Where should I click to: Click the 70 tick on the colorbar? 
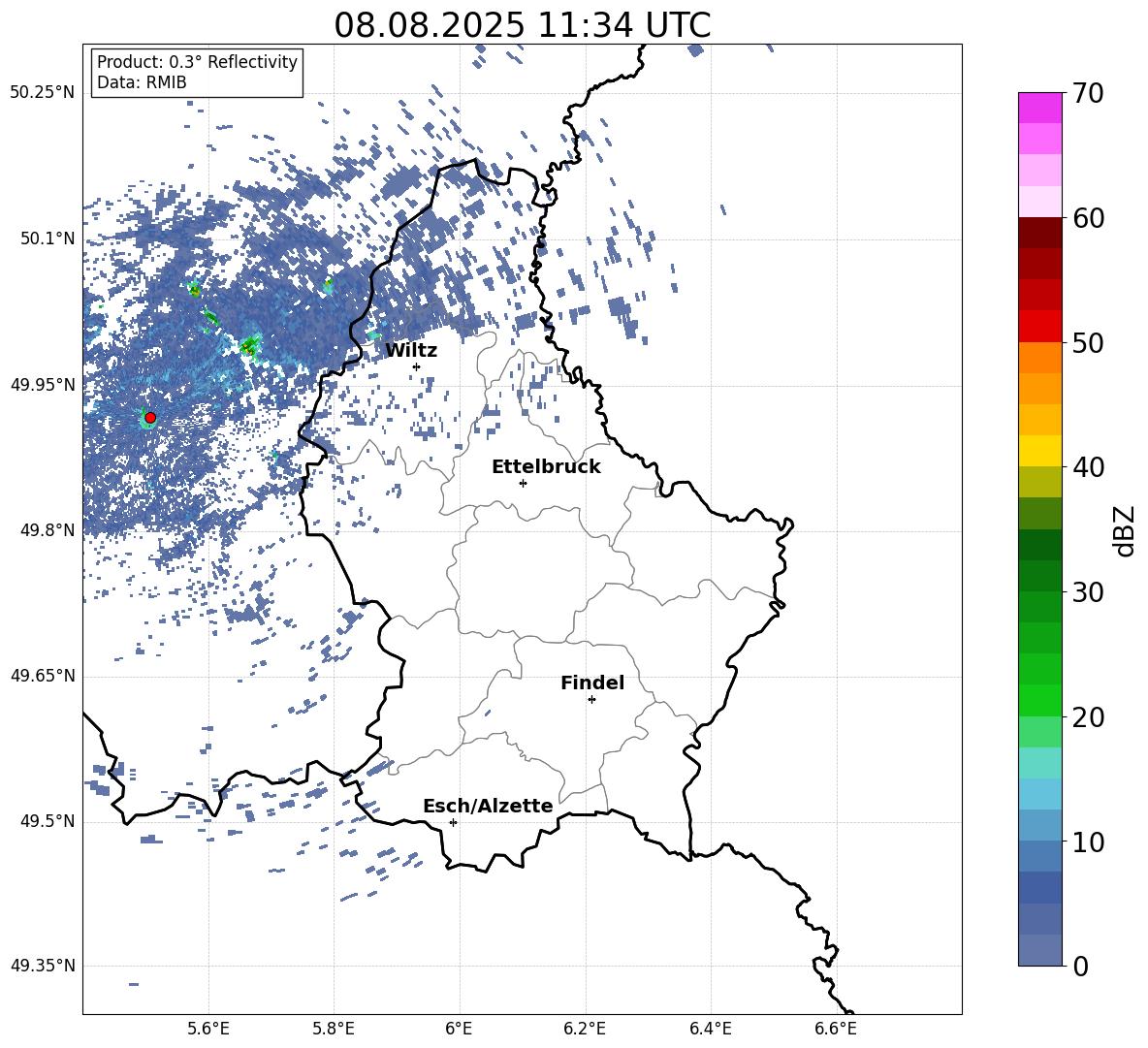tap(1088, 94)
